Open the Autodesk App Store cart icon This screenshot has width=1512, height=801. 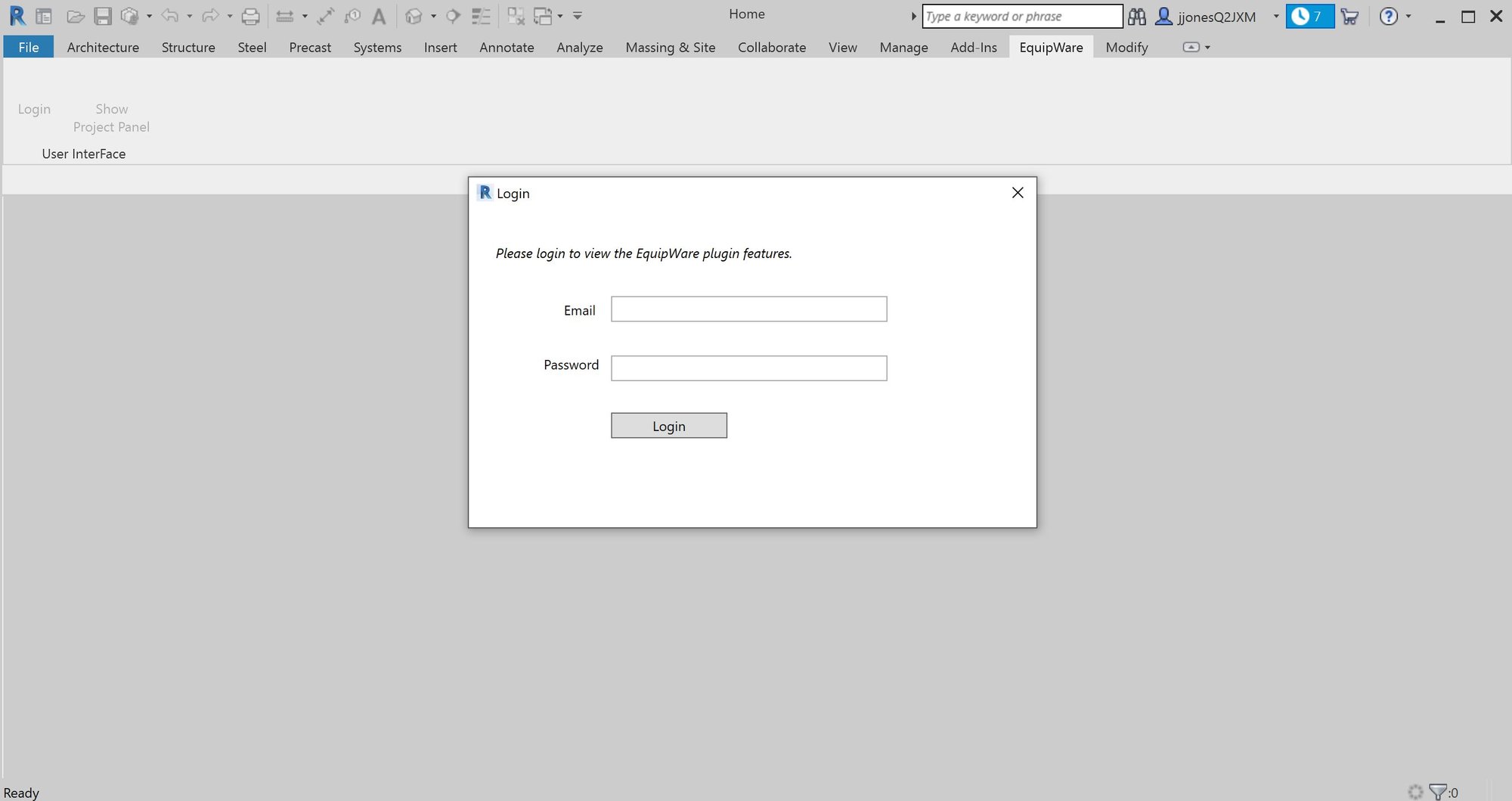coord(1349,16)
